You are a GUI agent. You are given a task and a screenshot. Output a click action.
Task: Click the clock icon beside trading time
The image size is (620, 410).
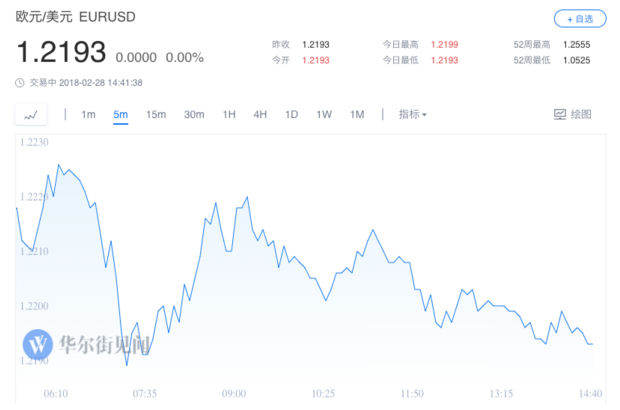pos(20,83)
